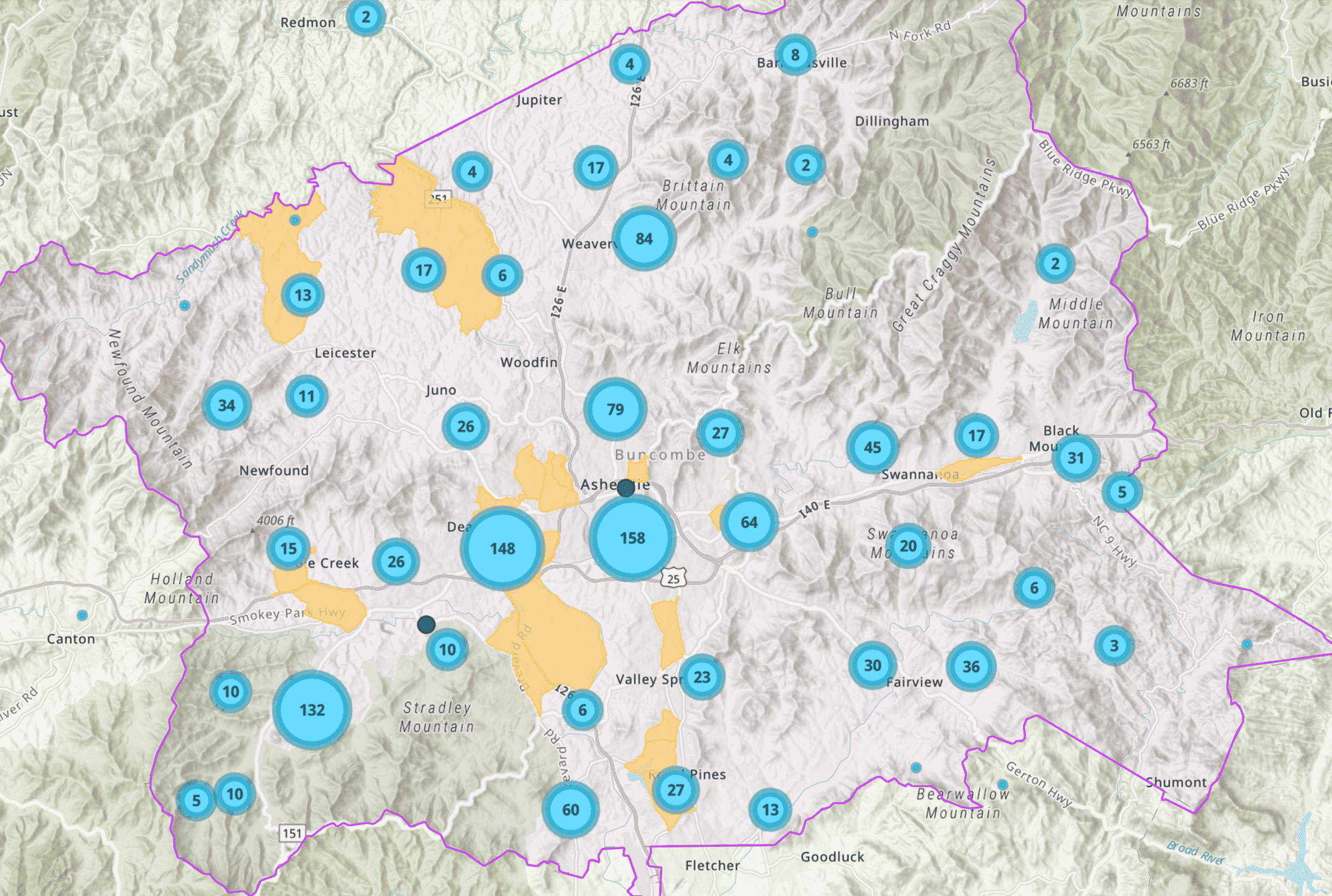The image size is (1332, 896).
Task: Open the 20 cluster on Swannanoa Mountains
Action: click(907, 546)
